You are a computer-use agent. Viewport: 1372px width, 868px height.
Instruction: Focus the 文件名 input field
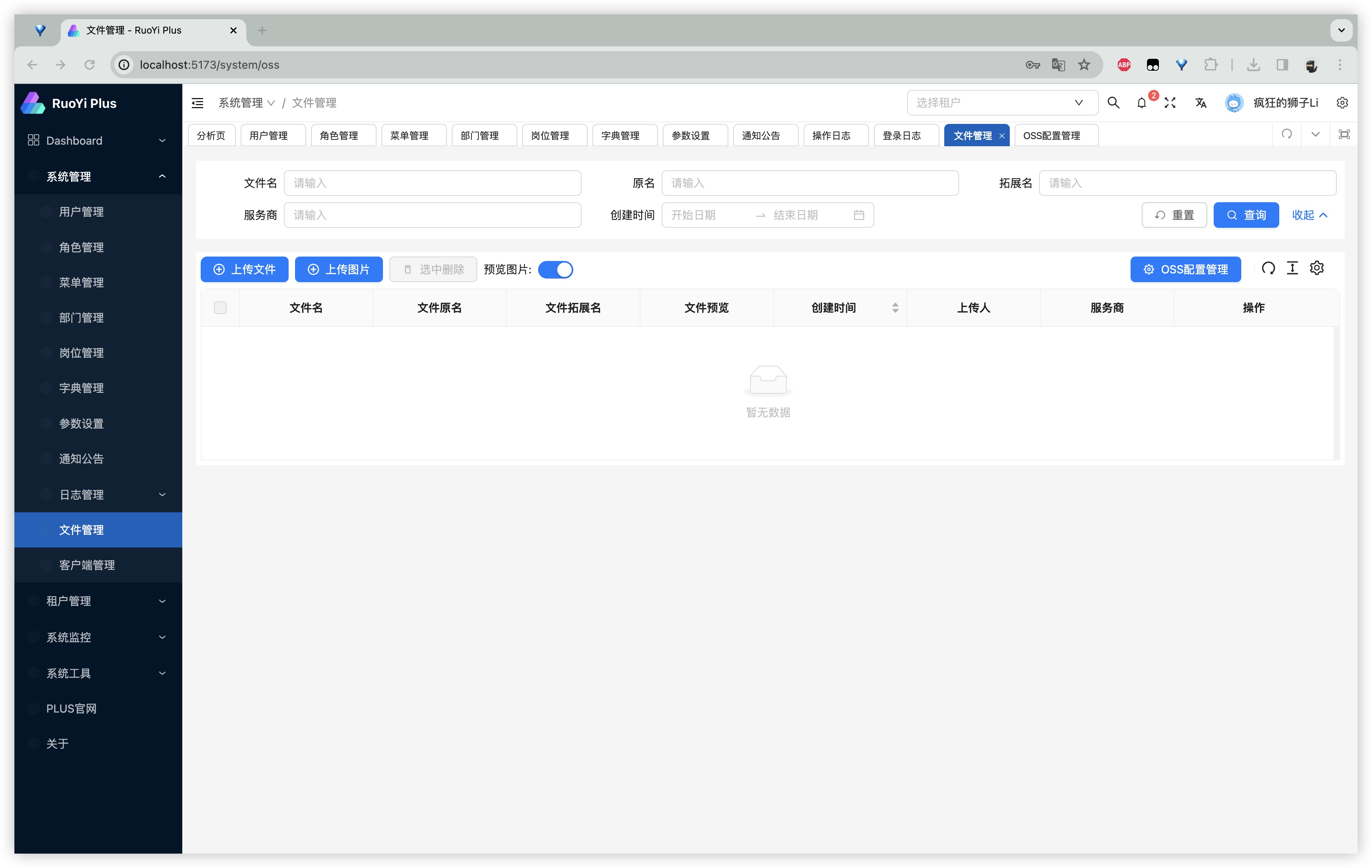[x=433, y=183]
